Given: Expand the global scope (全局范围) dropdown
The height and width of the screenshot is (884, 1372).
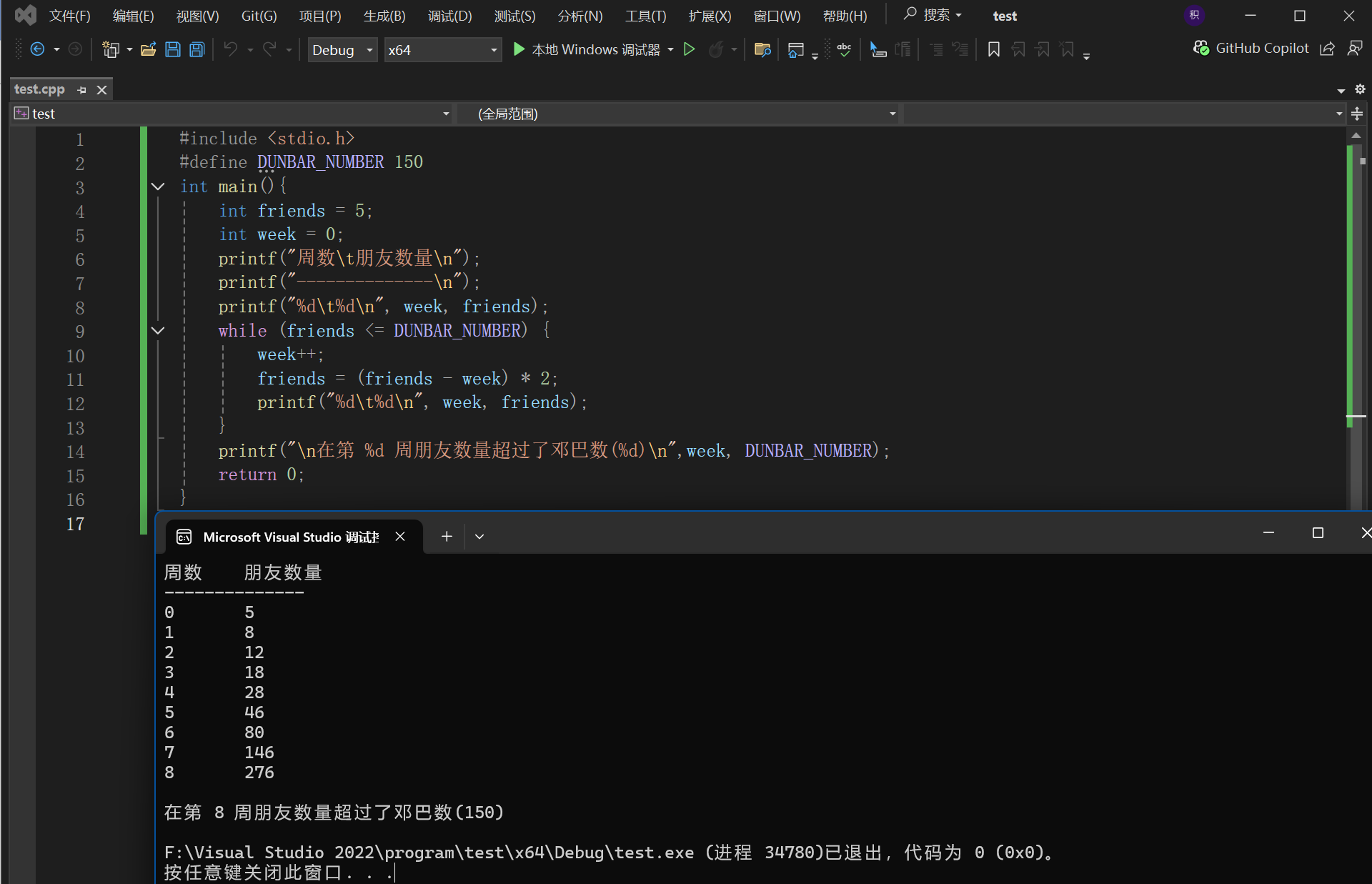Looking at the screenshot, I should [892, 114].
